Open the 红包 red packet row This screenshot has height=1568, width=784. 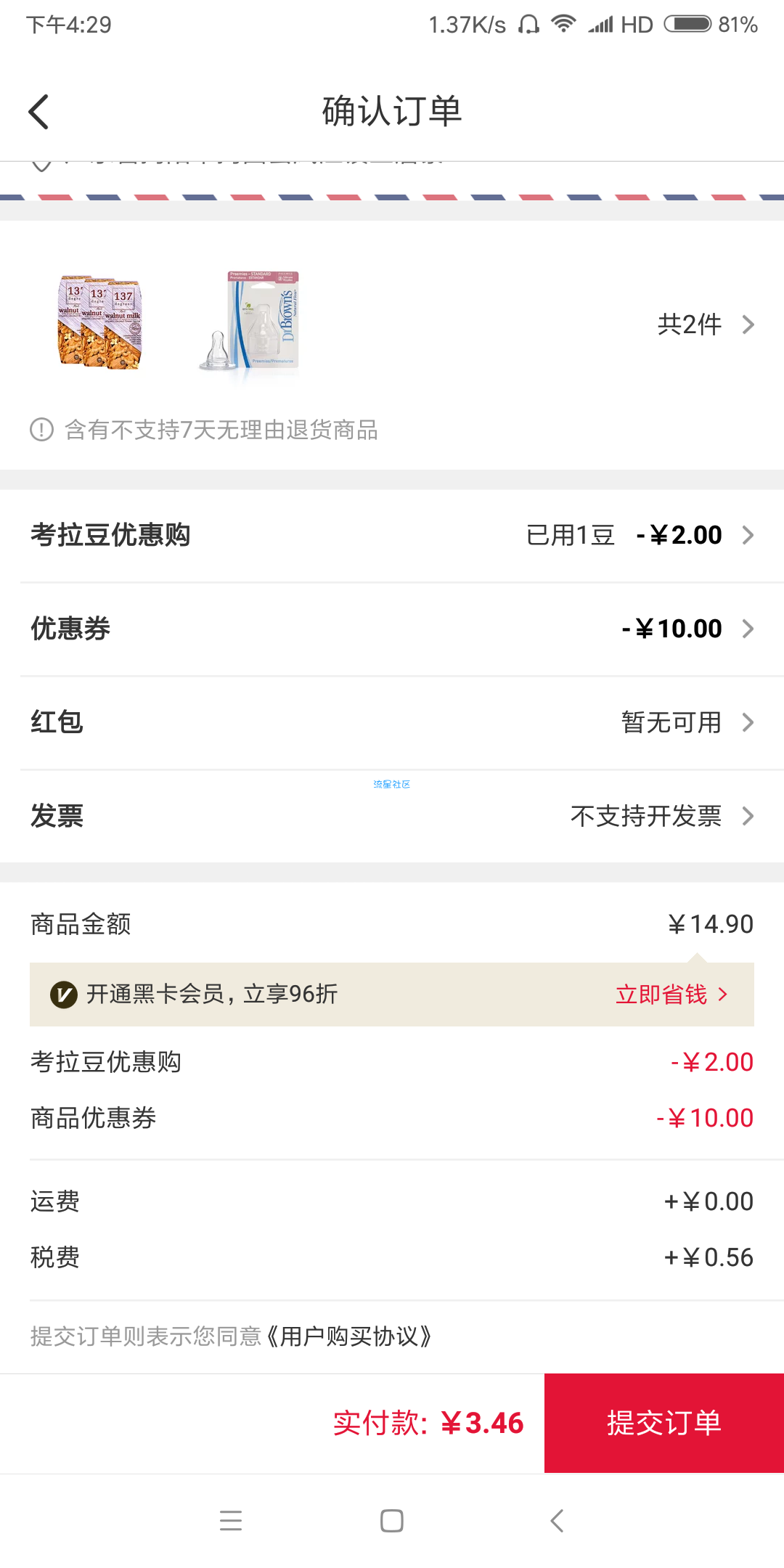pos(392,722)
